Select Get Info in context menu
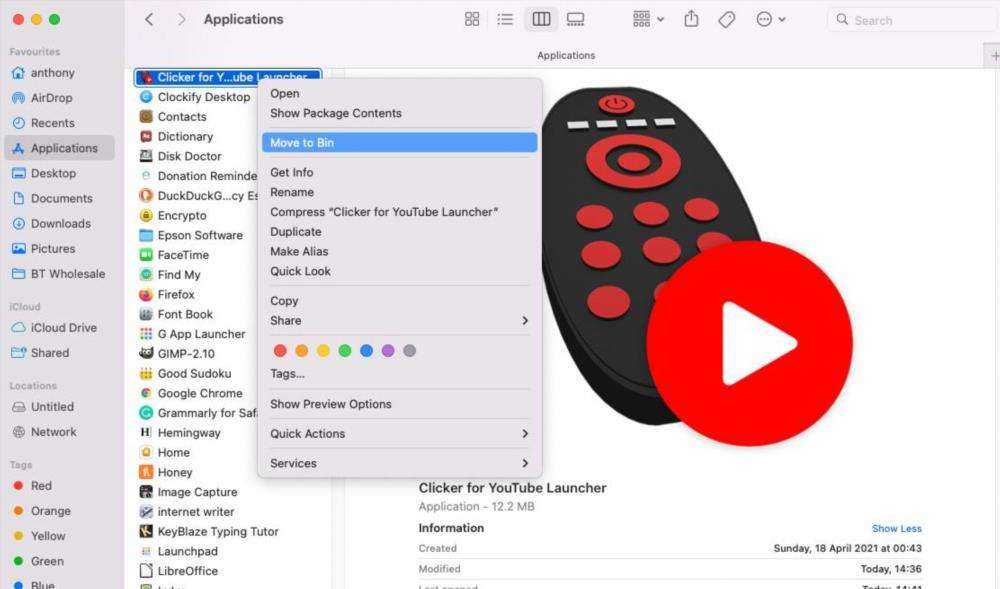 coord(292,173)
